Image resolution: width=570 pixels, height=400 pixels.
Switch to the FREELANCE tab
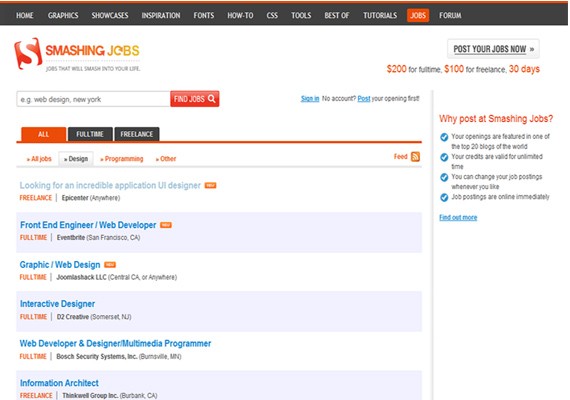point(137,134)
